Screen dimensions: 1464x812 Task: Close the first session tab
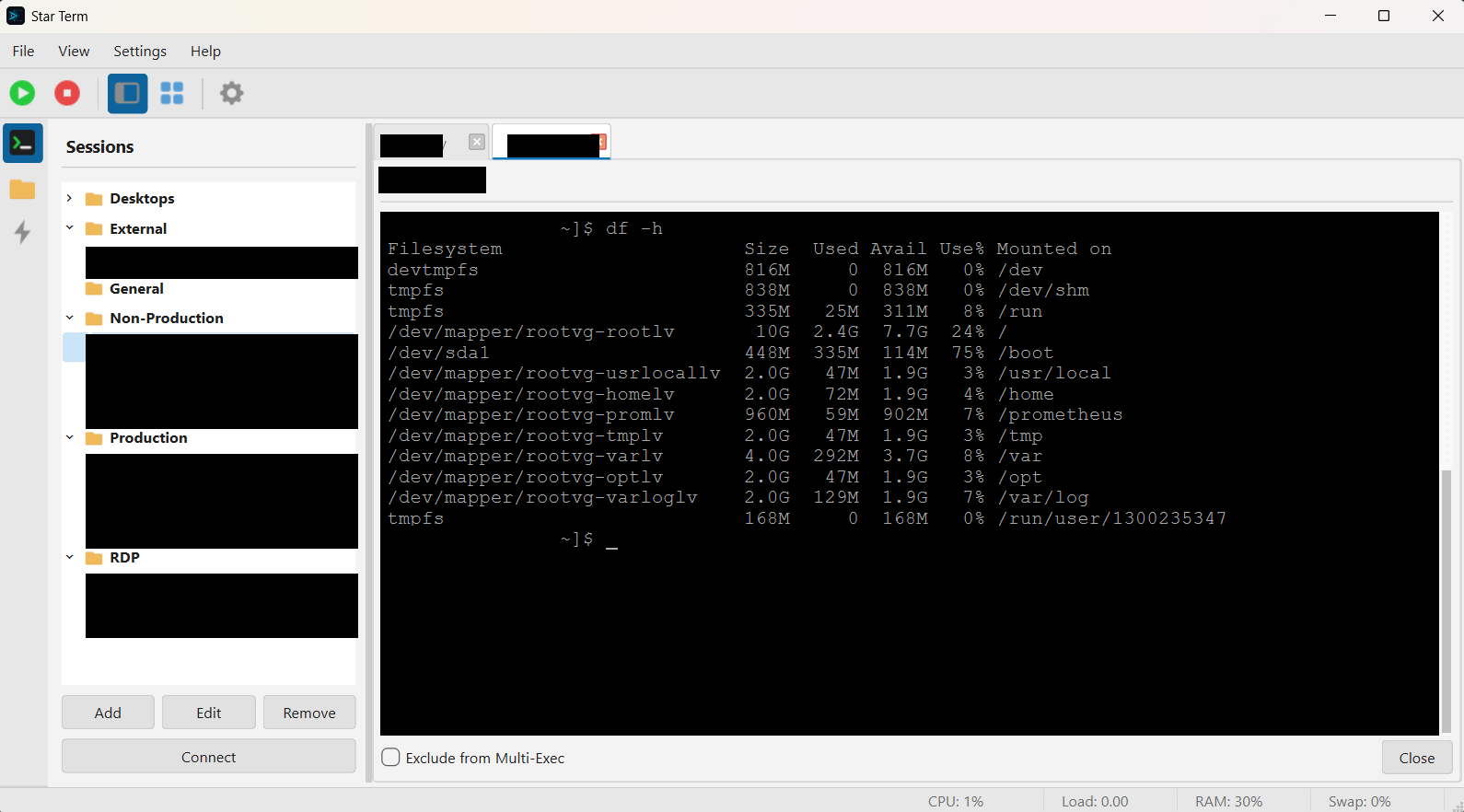click(477, 142)
